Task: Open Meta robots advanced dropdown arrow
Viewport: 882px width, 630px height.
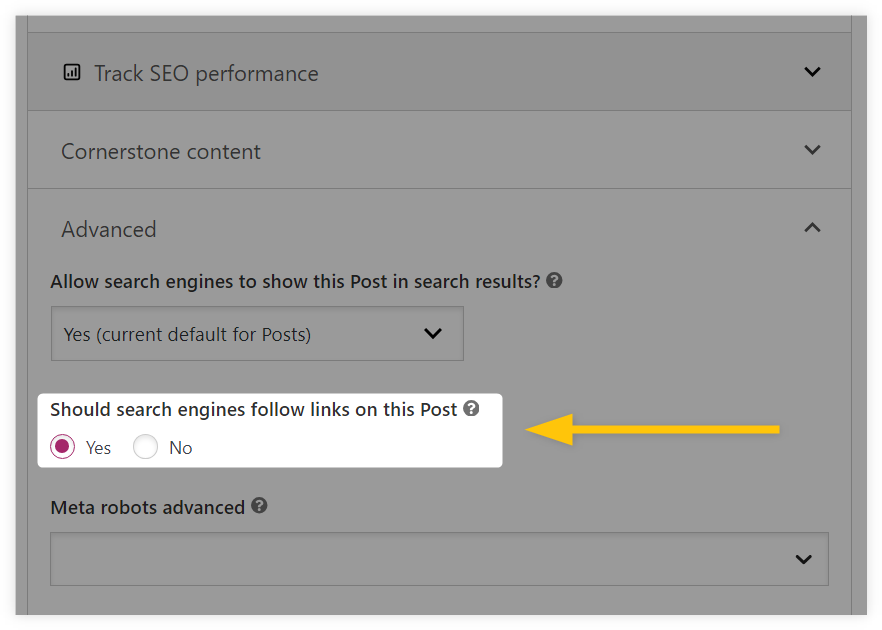Action: point(803,559)
